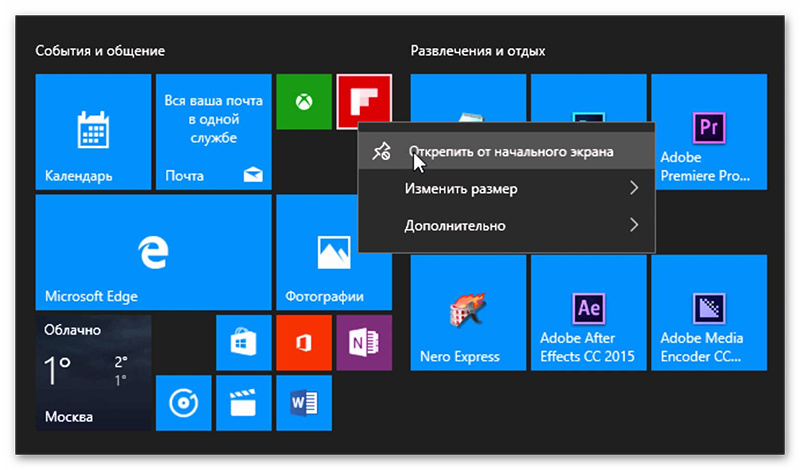
Task: Open the Nero Express tile
Action: point(468,312)
